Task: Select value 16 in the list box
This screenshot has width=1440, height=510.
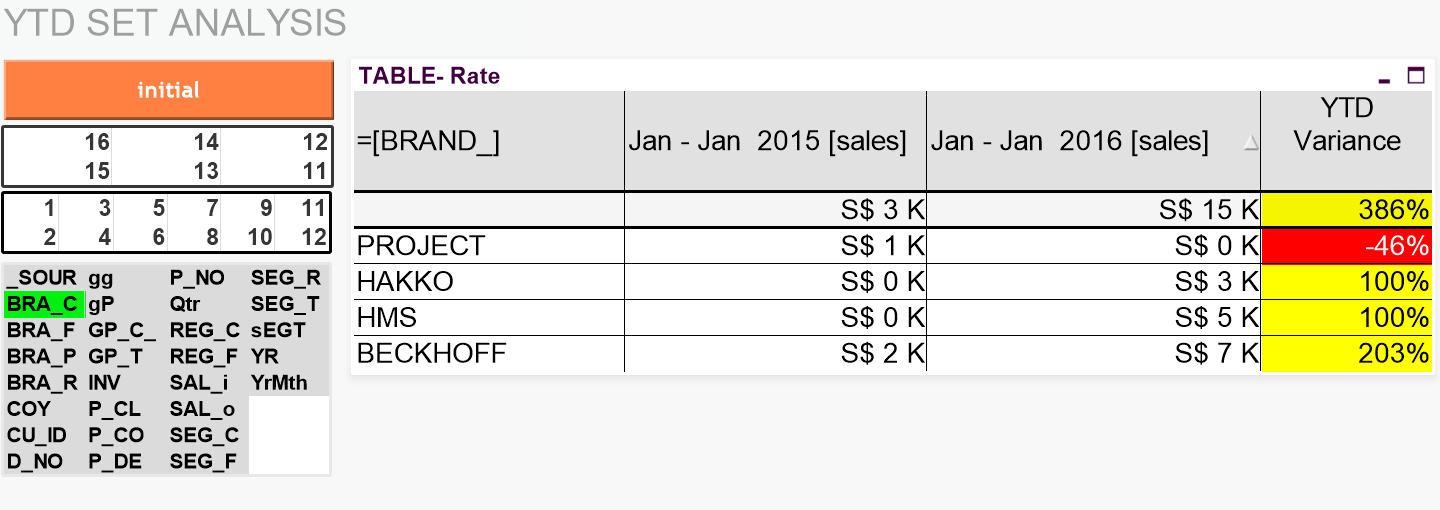Action: (x=97, y=143)
